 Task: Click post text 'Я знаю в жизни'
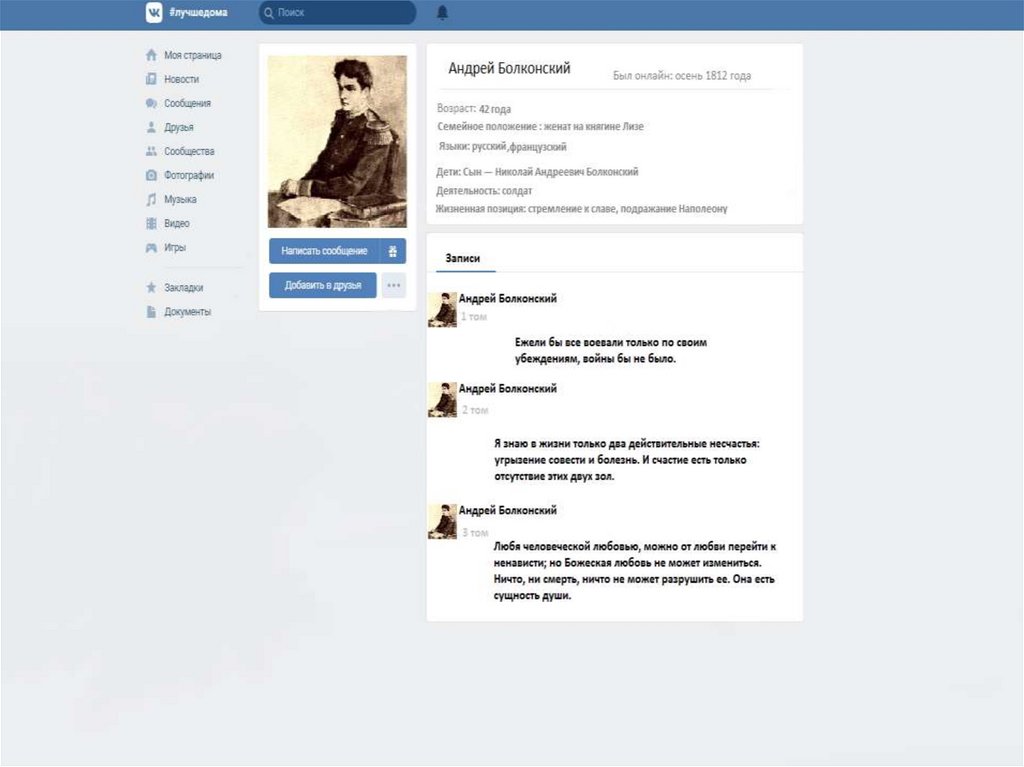click(x=627, y=460)
